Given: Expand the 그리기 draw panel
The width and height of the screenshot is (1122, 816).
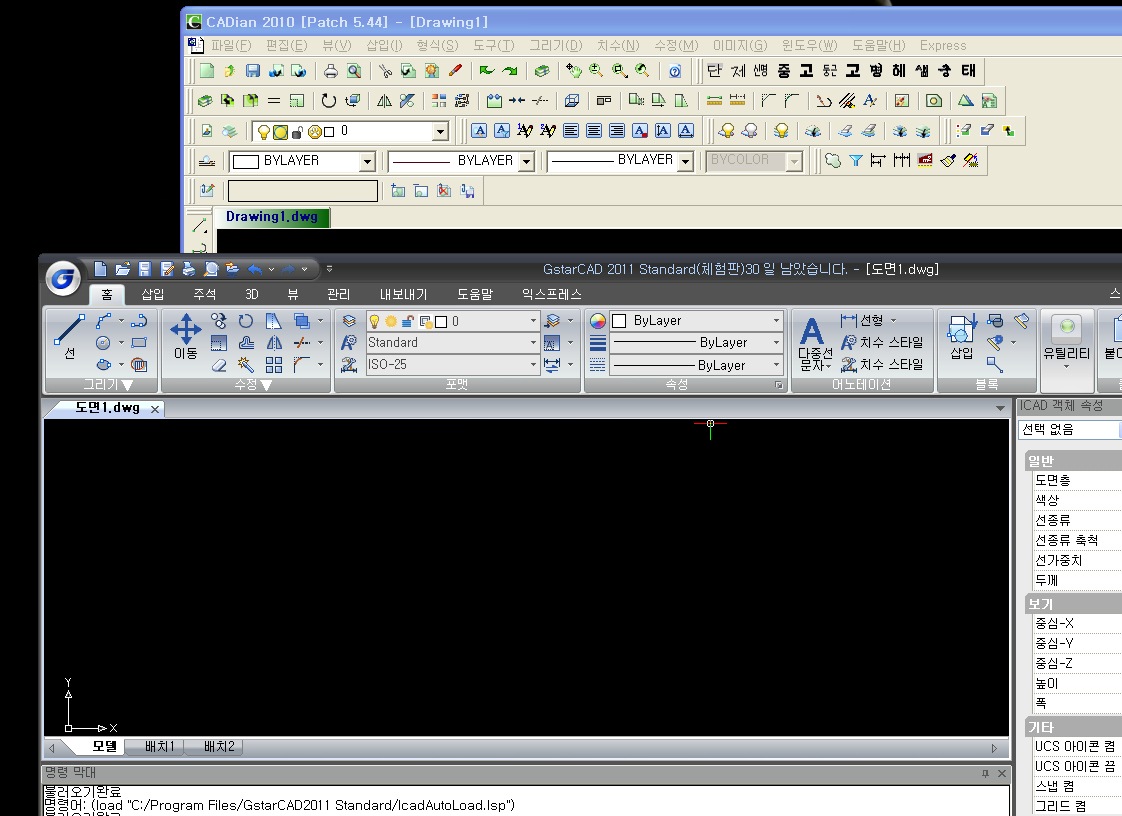Looking at the screenshot, I should (x=108, y=384).
